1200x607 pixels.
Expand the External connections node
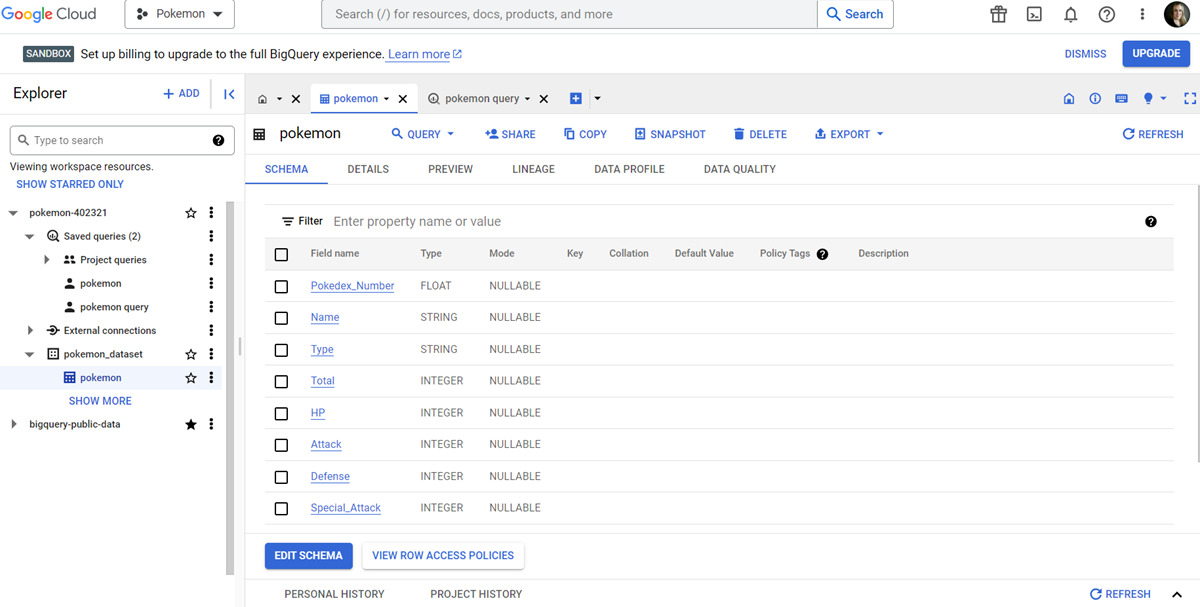[30, 330]
